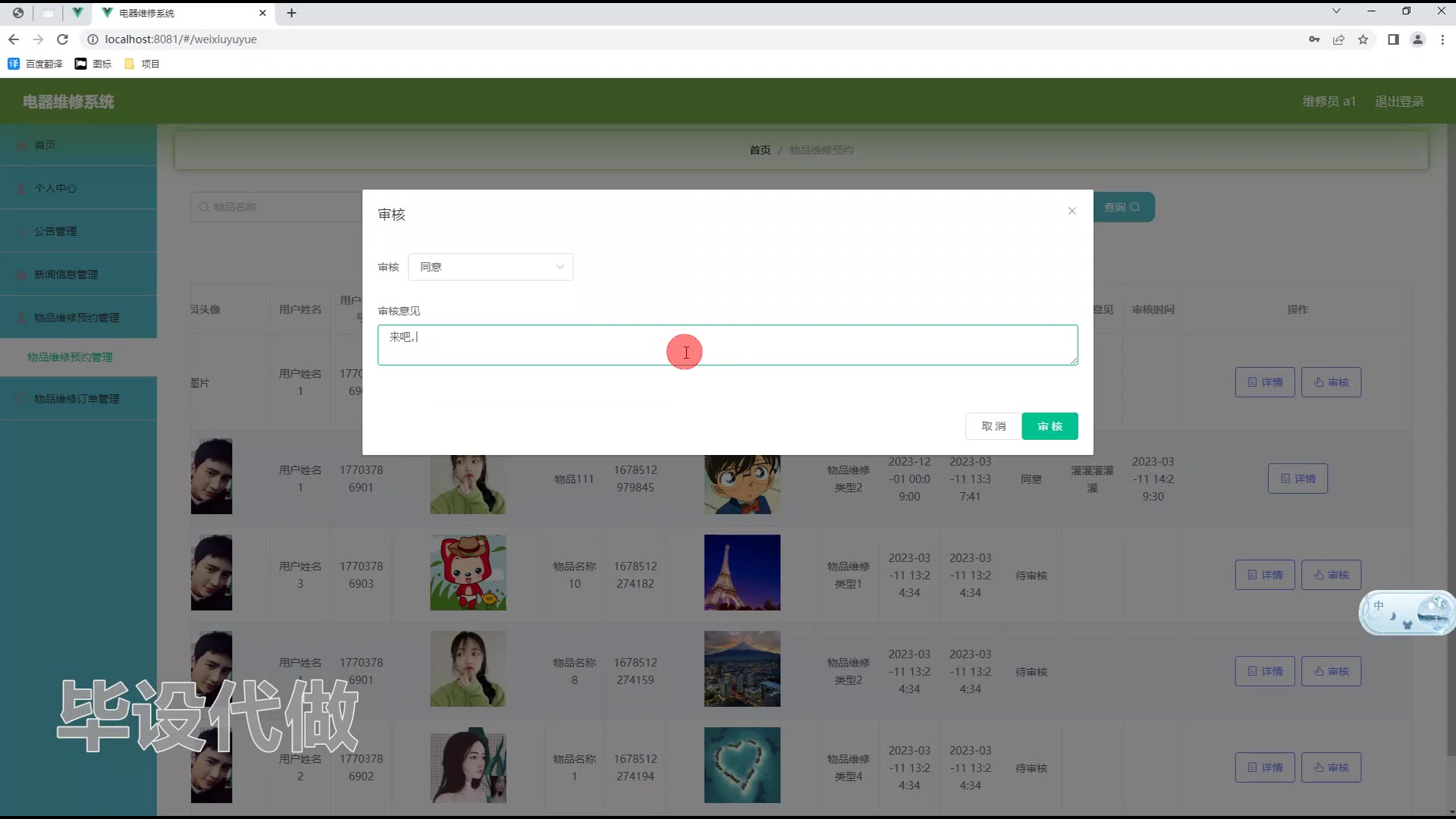Toggle browser side panel icon
The height and width of the screenshot is (819, 1456).
pyautogui.click(x=1393, y=39)
